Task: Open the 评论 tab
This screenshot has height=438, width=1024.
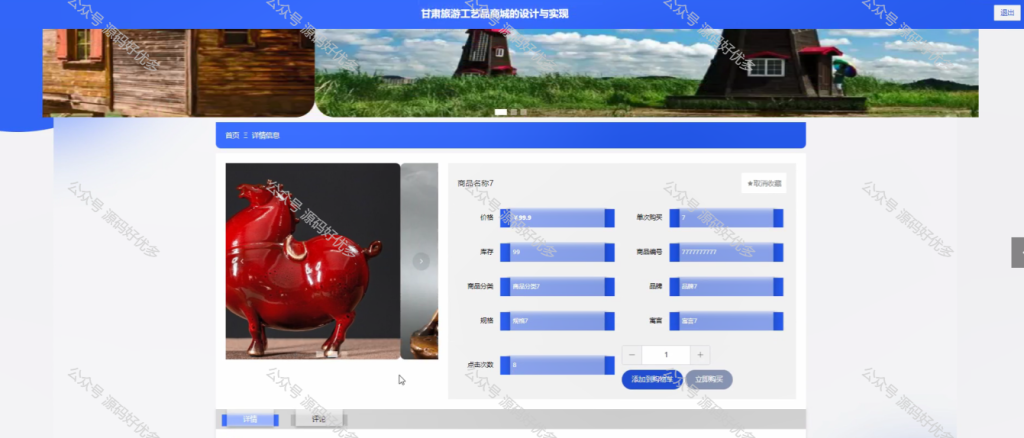Action: pyautogui.click(x=319, y=419)
